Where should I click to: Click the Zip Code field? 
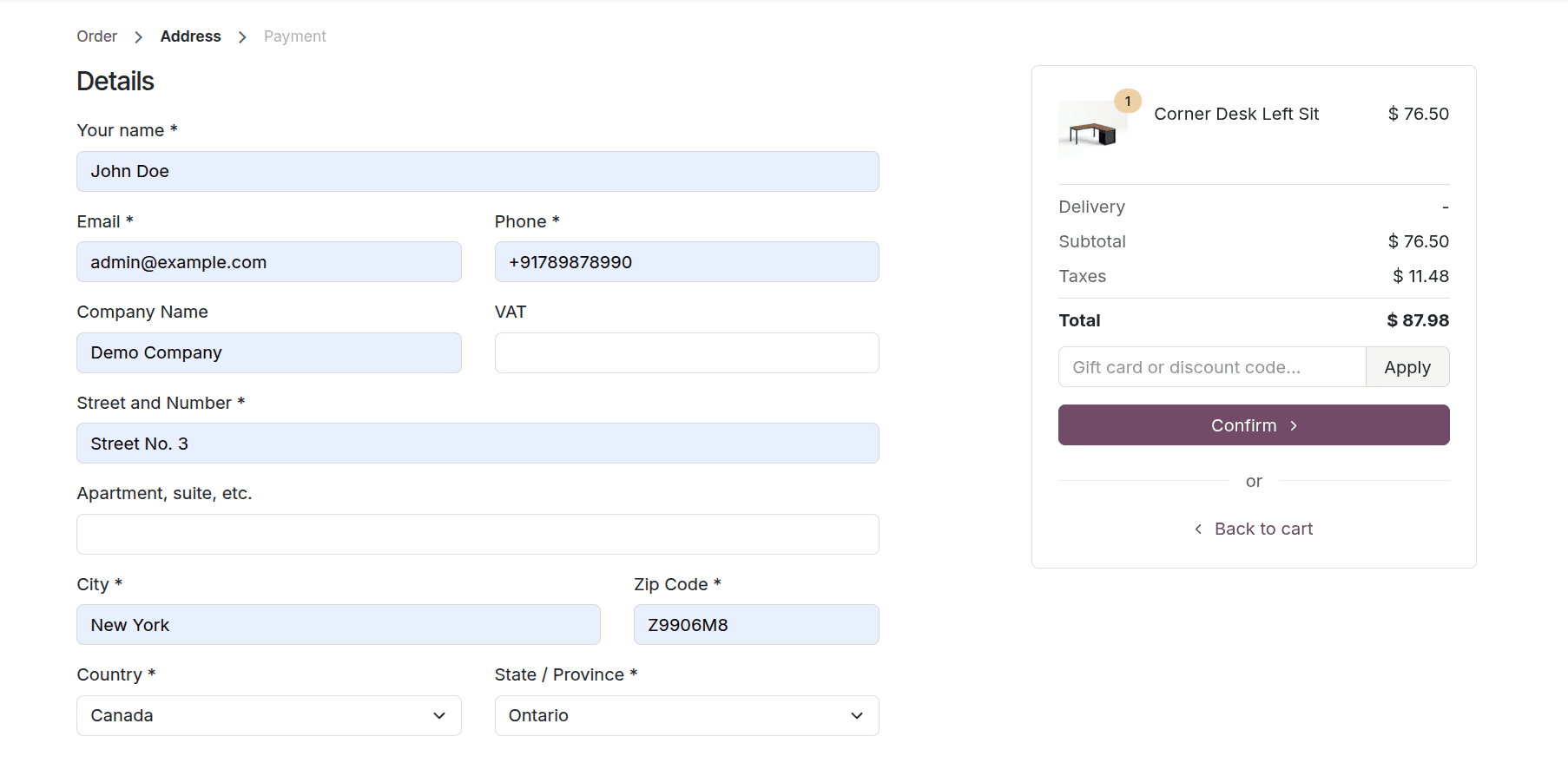(756, 625)
